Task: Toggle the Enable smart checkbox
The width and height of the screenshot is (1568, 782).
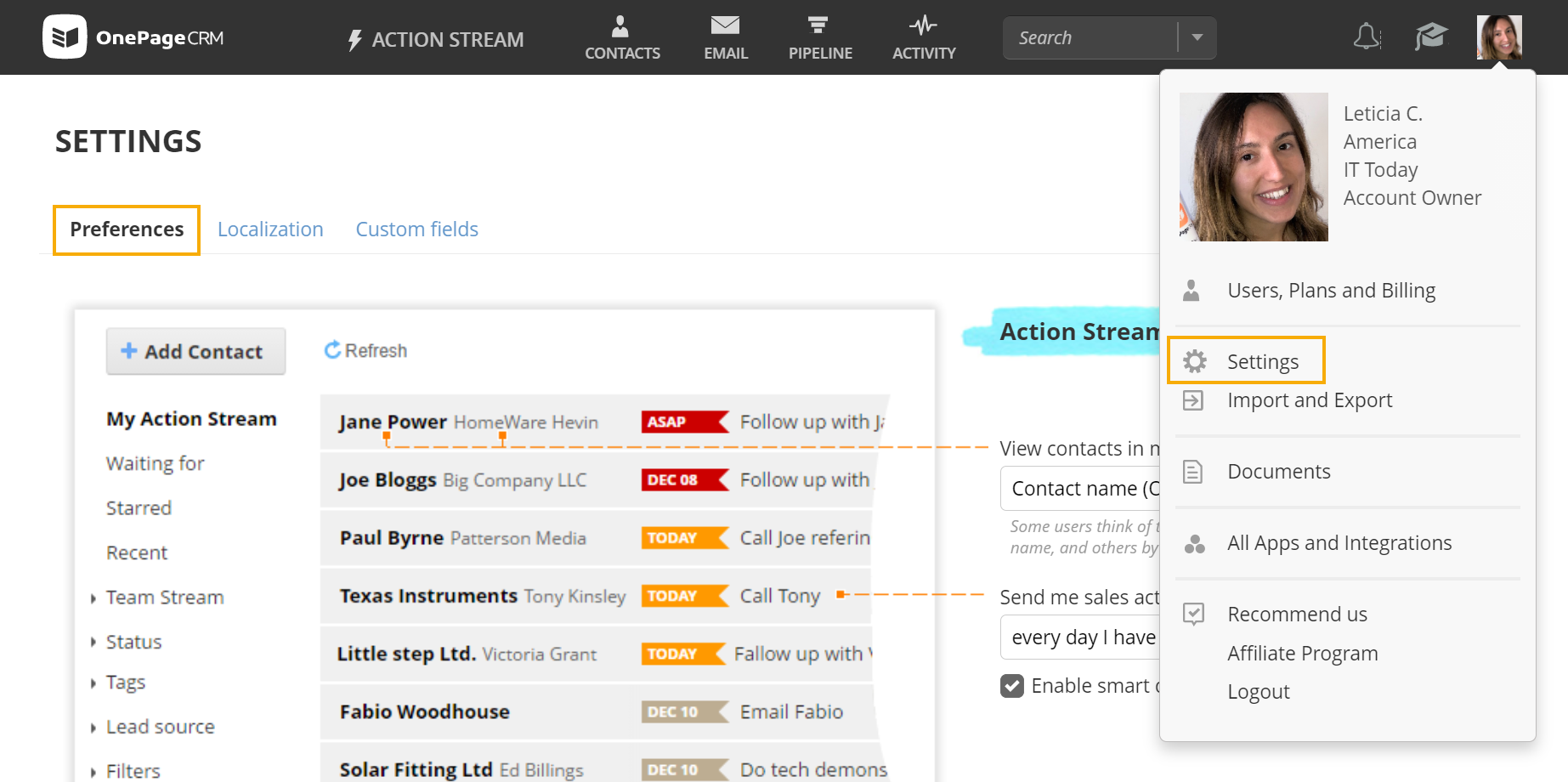Action: 1012,686
